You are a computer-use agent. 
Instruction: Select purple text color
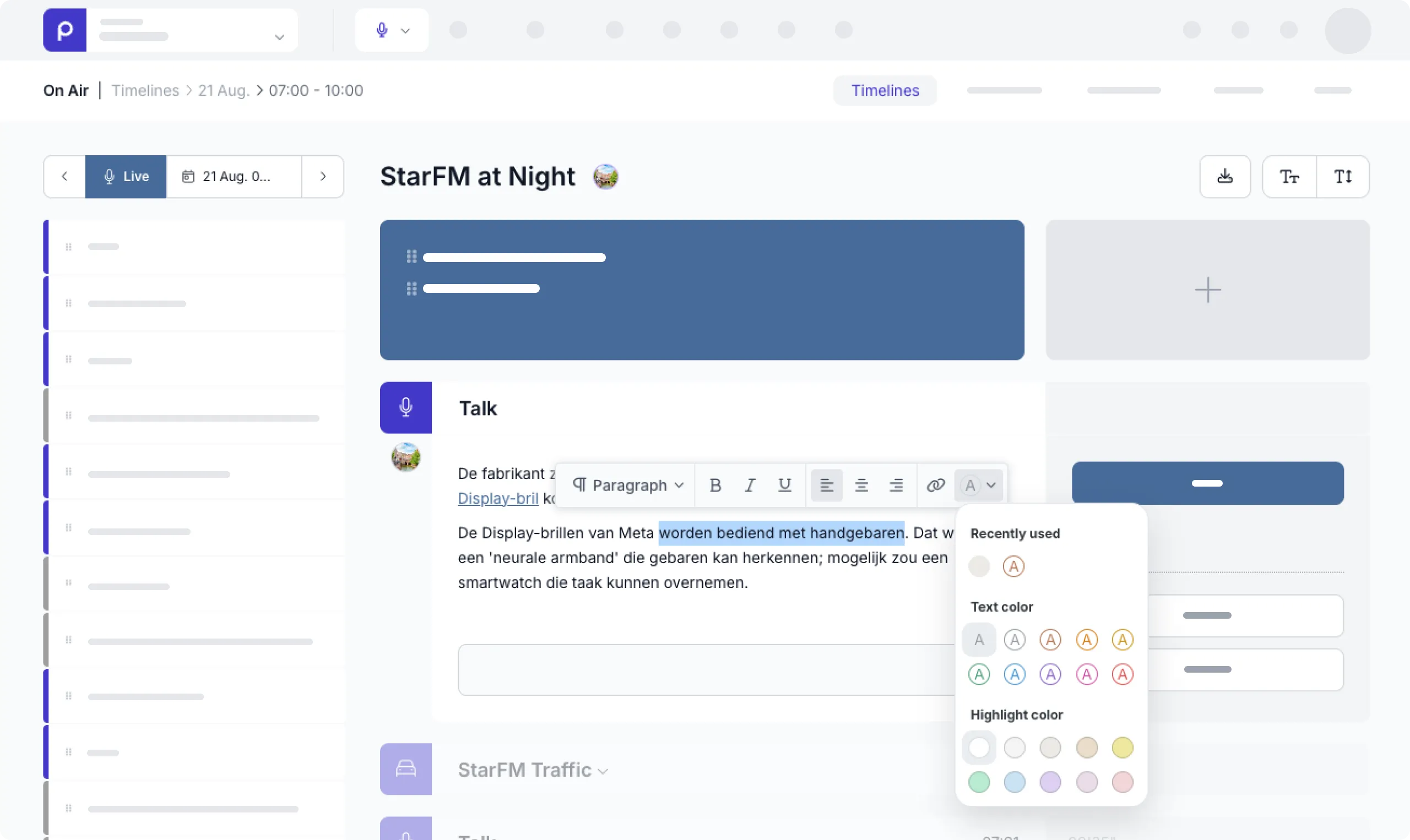pyautogui.click(x=1050, y=674)
